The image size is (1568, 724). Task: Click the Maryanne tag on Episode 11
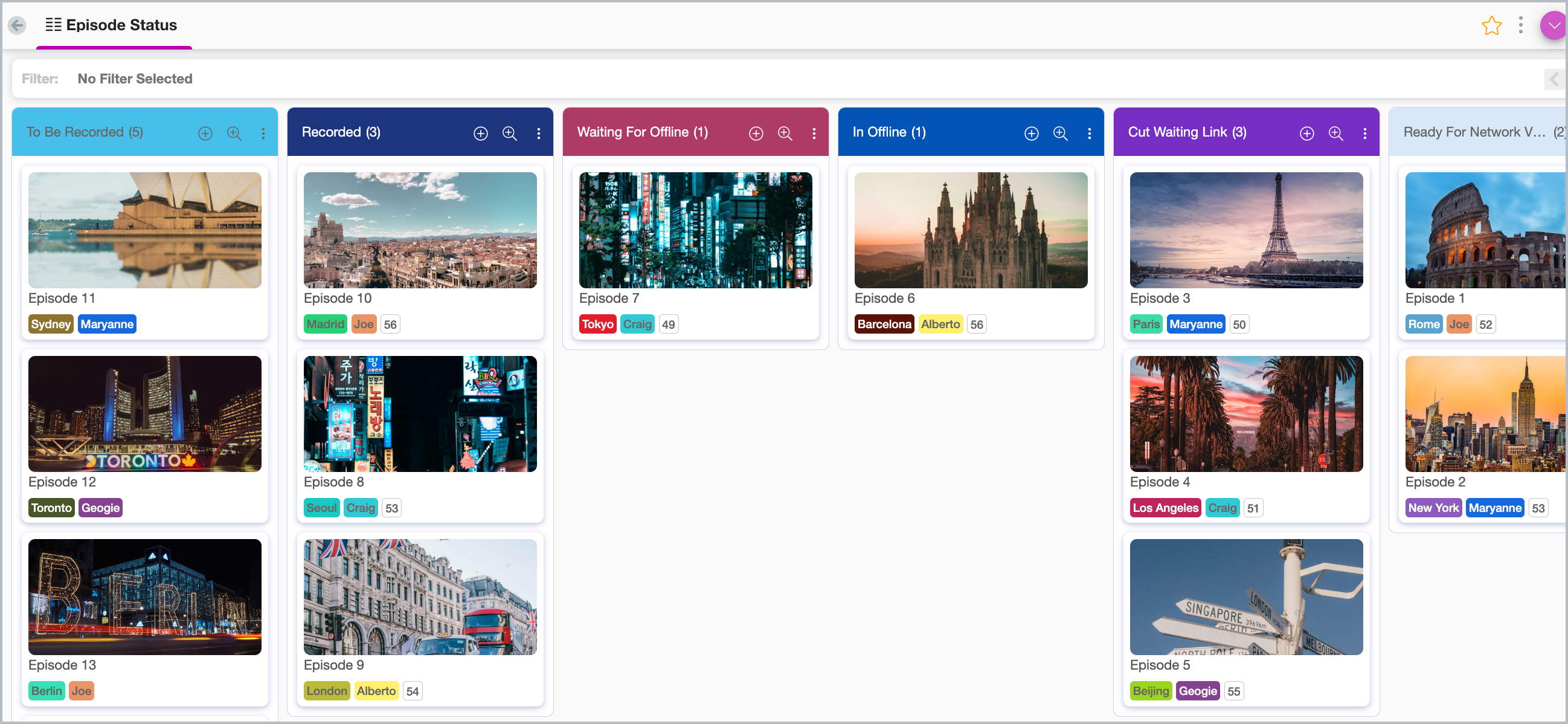(x=106, y=324)
